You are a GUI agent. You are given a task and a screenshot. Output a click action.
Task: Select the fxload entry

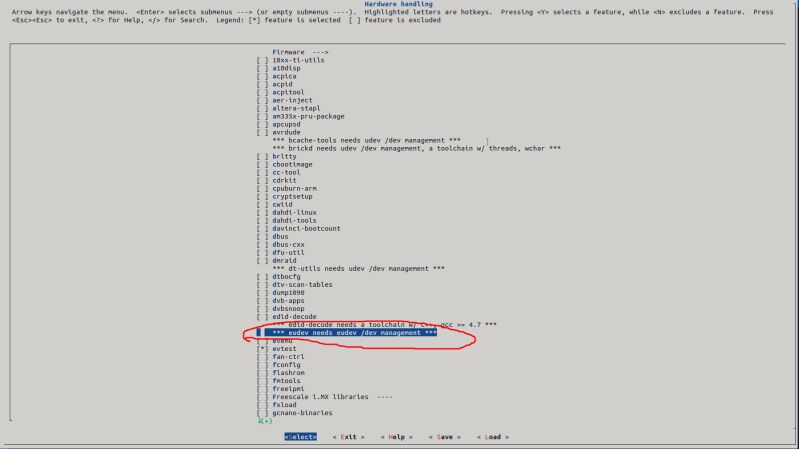pos(284,405)
